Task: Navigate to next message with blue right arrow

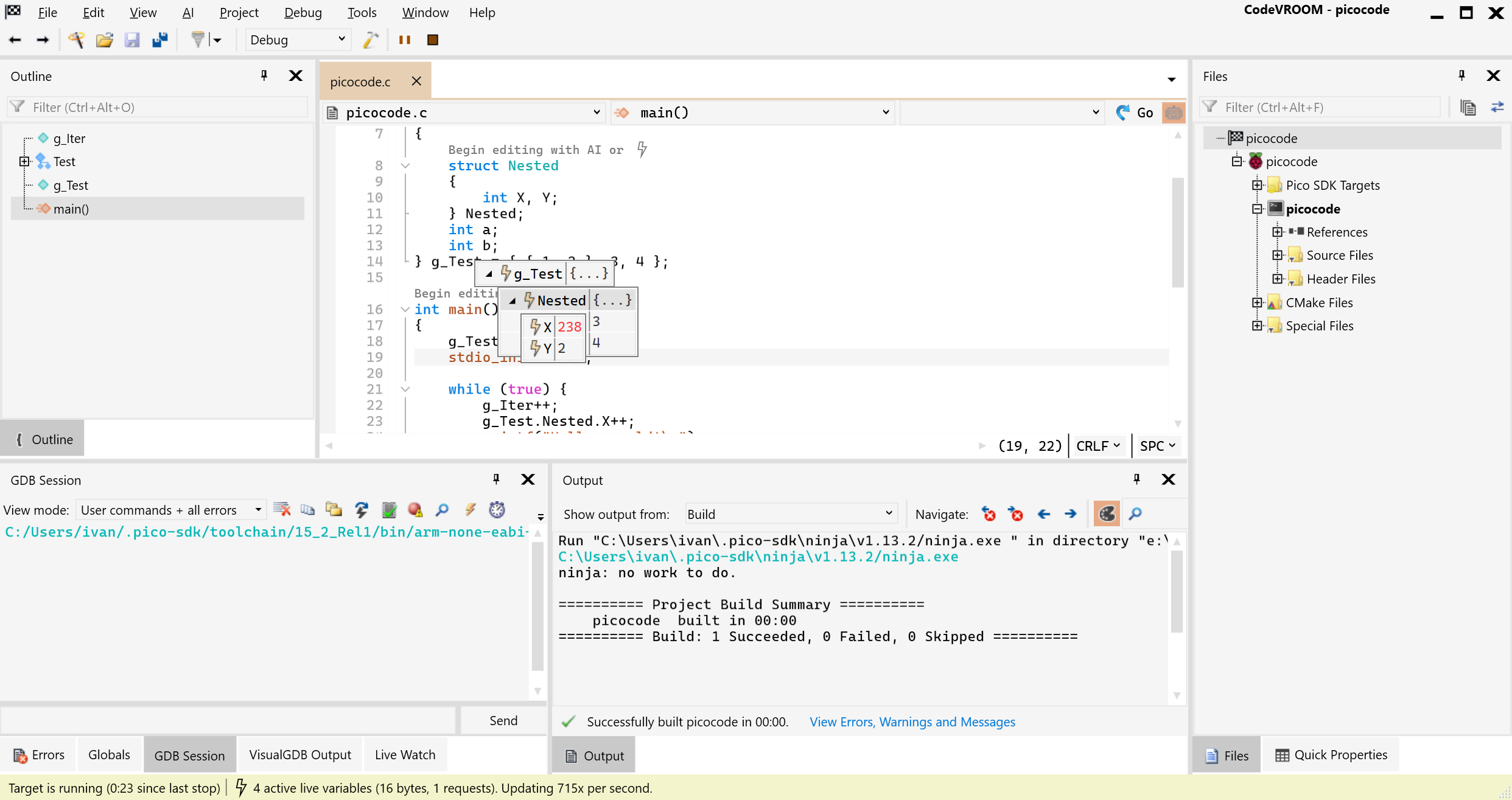Action: tap(1071, 514)
